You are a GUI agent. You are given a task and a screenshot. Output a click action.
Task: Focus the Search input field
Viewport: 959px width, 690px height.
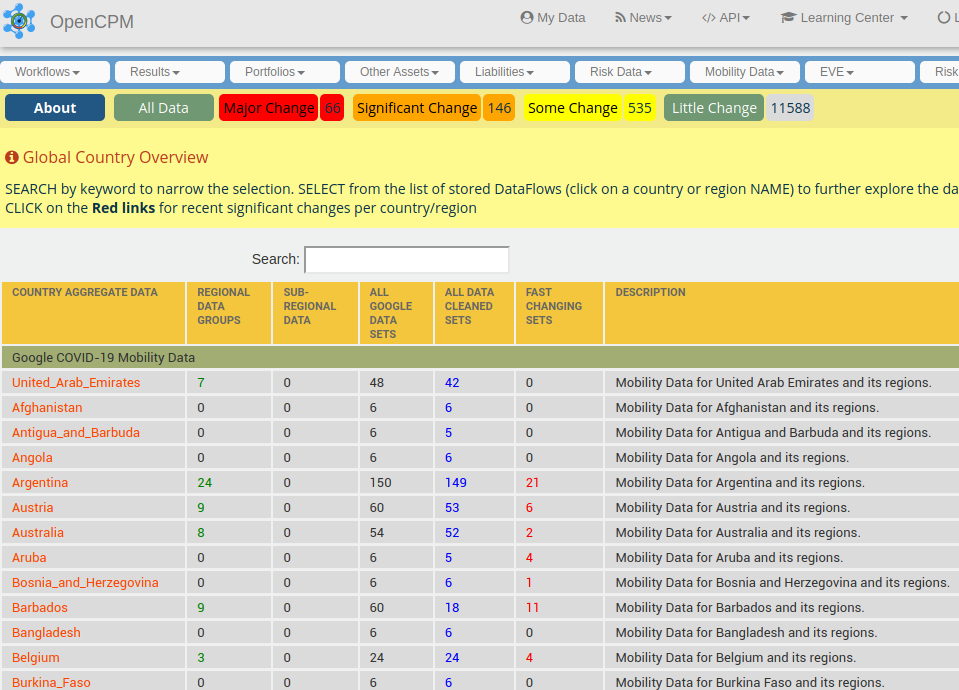click(407, 259)
